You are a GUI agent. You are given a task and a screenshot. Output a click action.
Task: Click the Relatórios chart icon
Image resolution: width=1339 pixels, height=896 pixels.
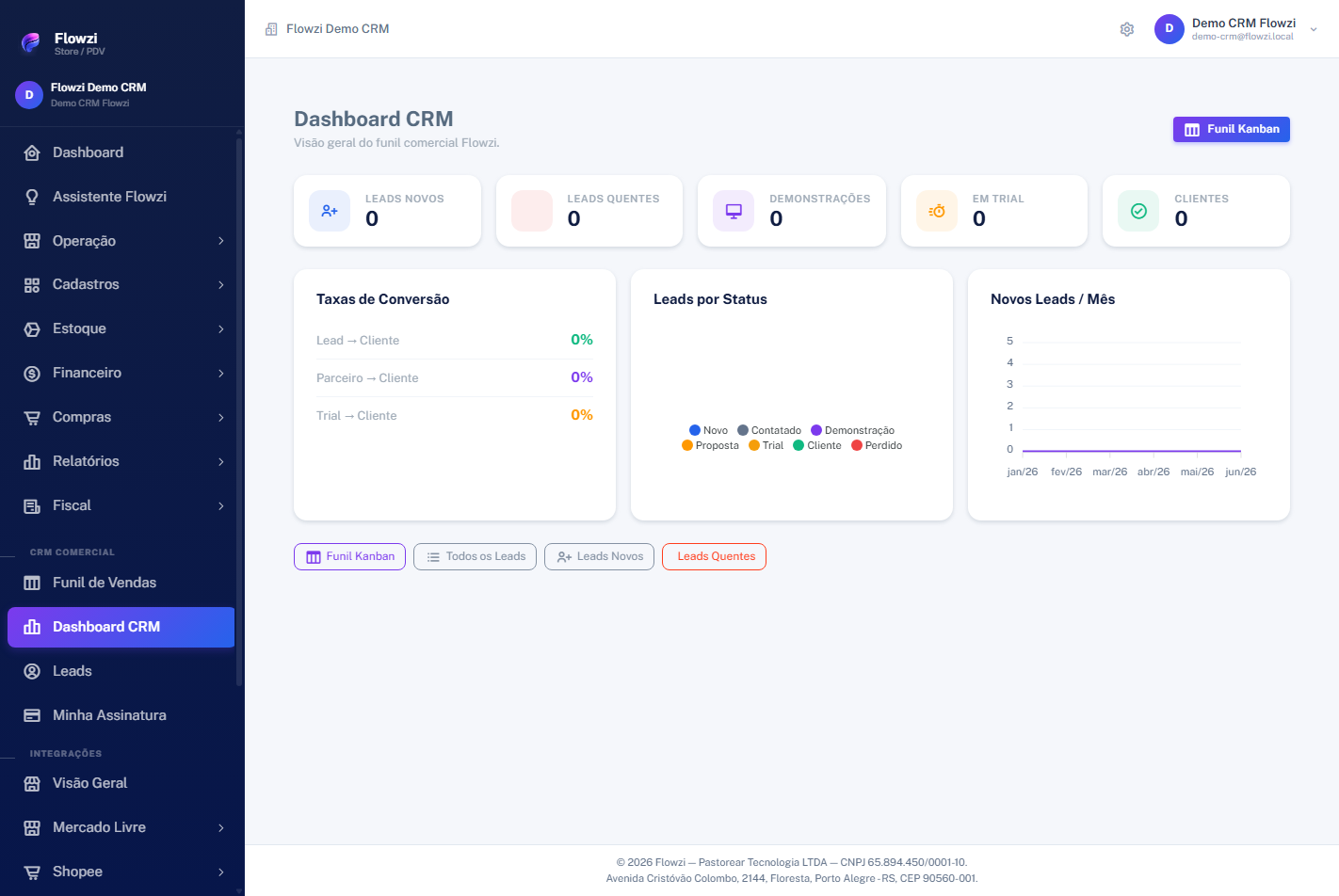click(x=32, y=462)
